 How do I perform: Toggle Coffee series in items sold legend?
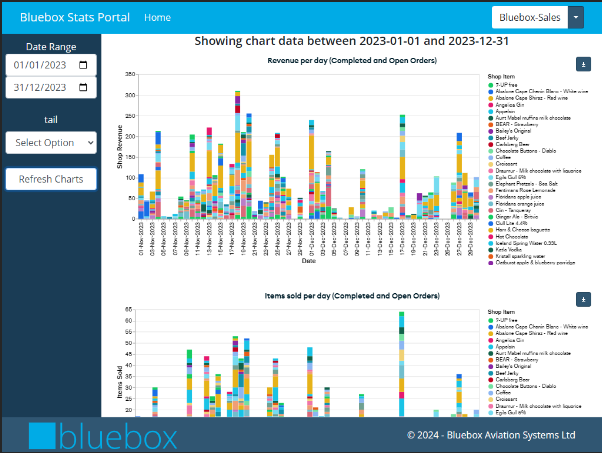click(x=503, y=393)
